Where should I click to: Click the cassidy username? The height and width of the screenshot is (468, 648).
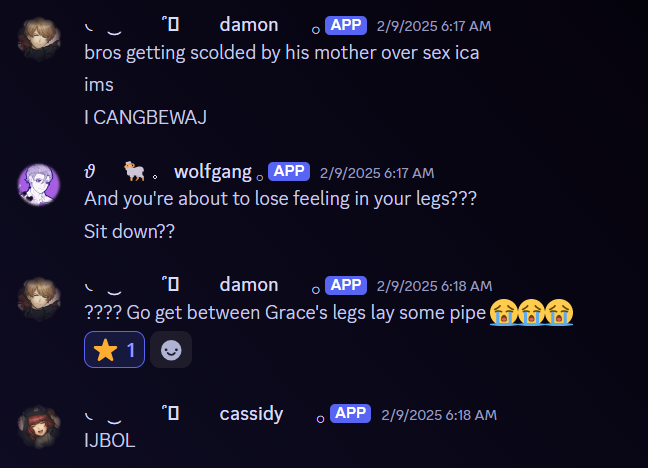click(x=251, y=413)
